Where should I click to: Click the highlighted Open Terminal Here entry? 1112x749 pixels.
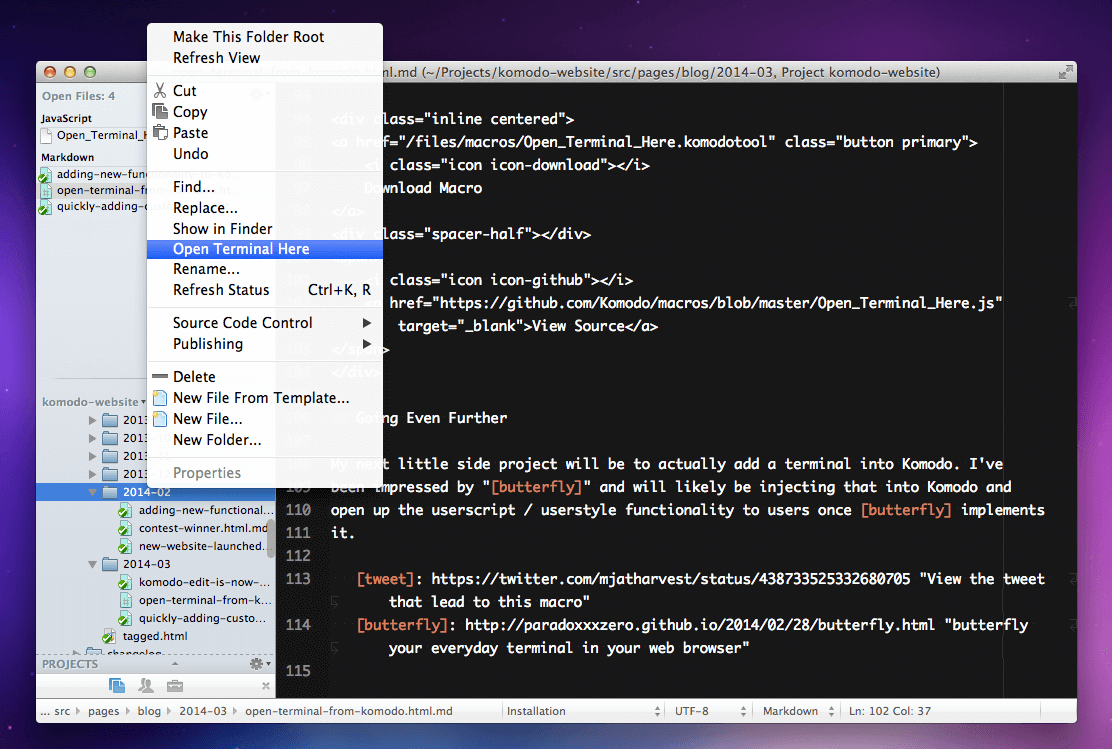[265, 249]
